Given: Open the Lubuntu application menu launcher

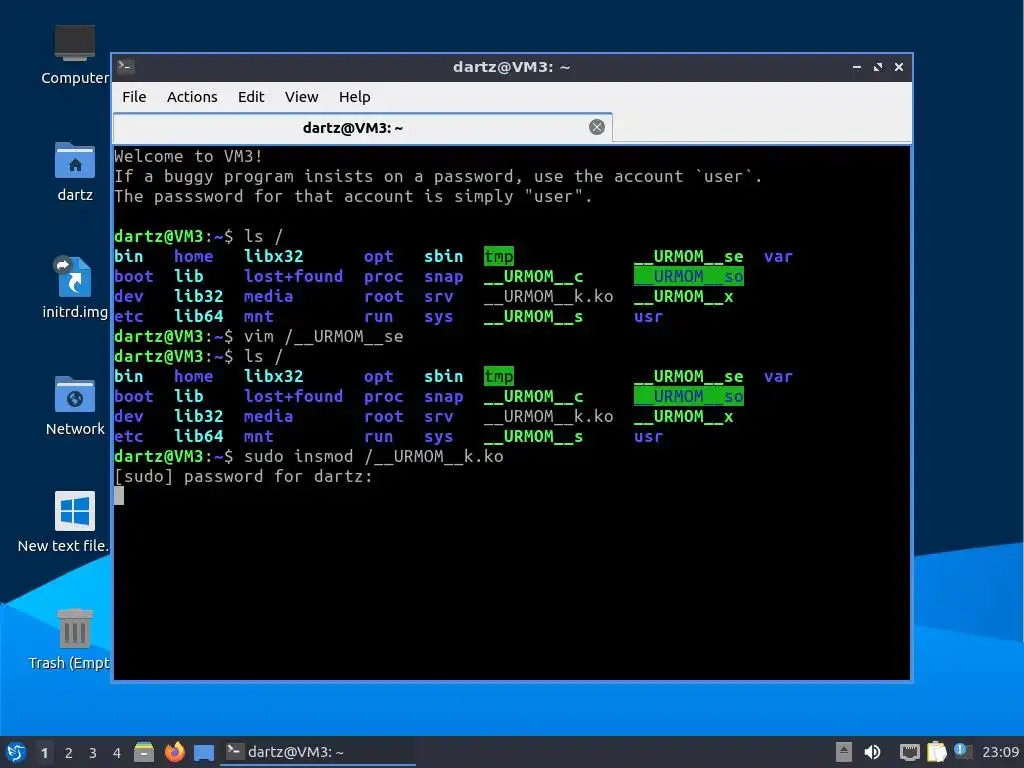Looking at the screenshot, I should (16, 752).
